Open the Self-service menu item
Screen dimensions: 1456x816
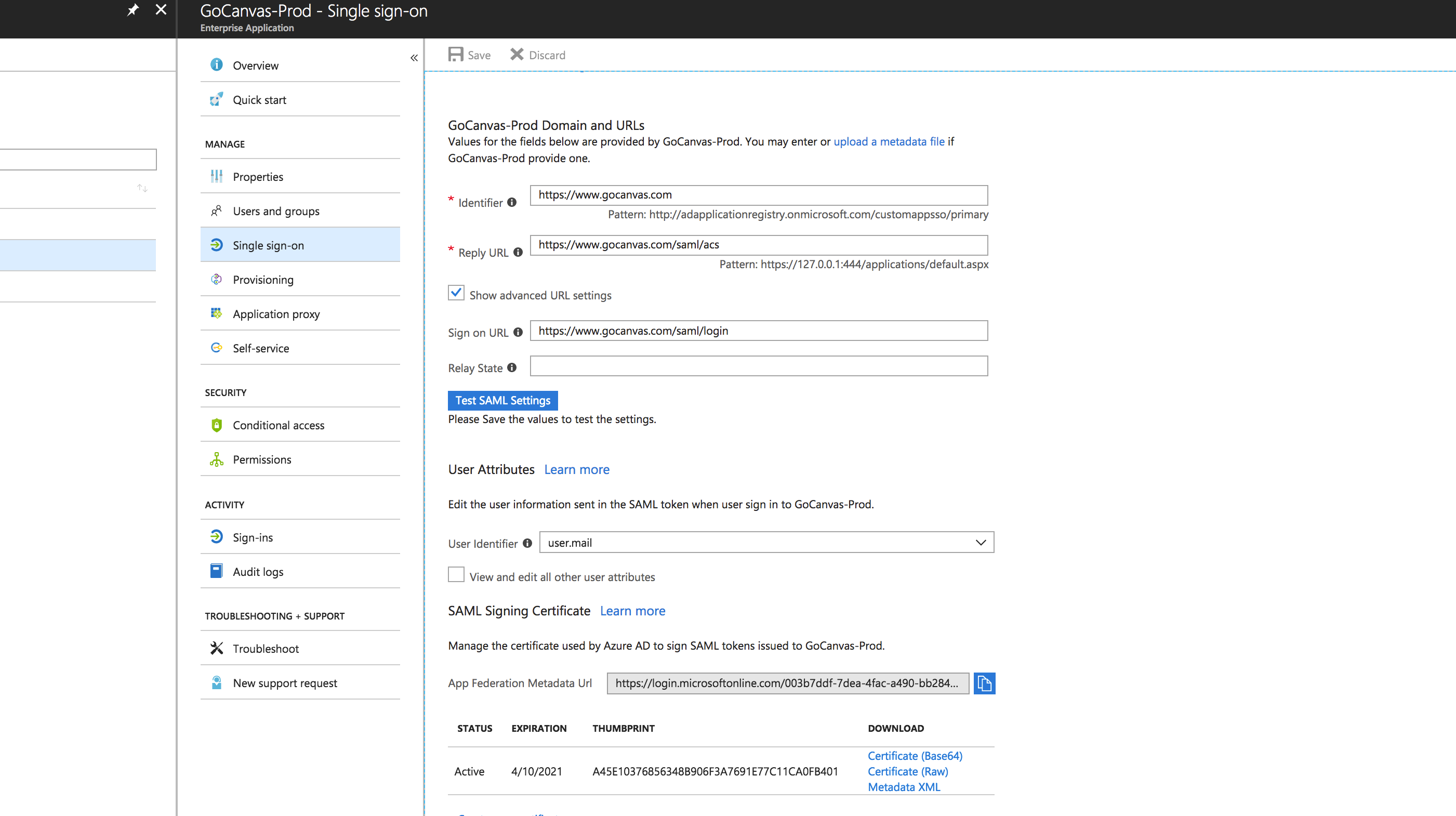click(300, 348)
